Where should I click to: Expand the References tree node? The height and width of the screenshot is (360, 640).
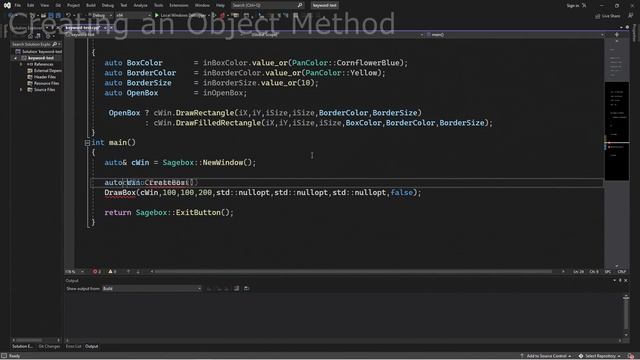pyautogui.click(x=21, y=64)
